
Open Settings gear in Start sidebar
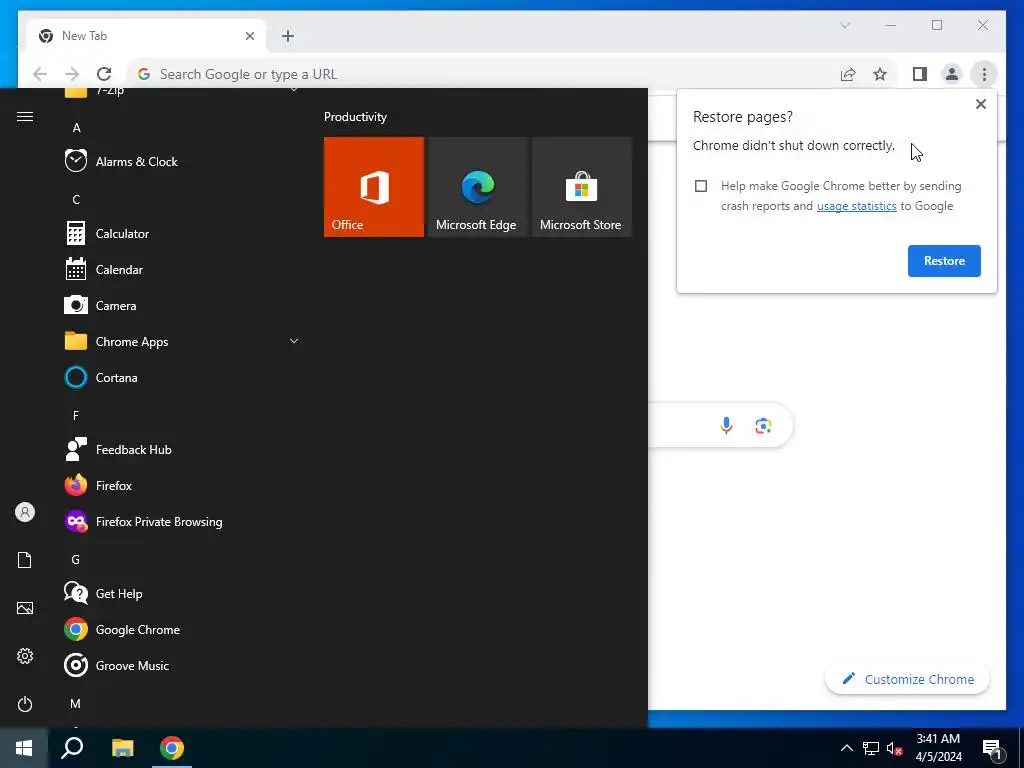(x=25, y=656)
